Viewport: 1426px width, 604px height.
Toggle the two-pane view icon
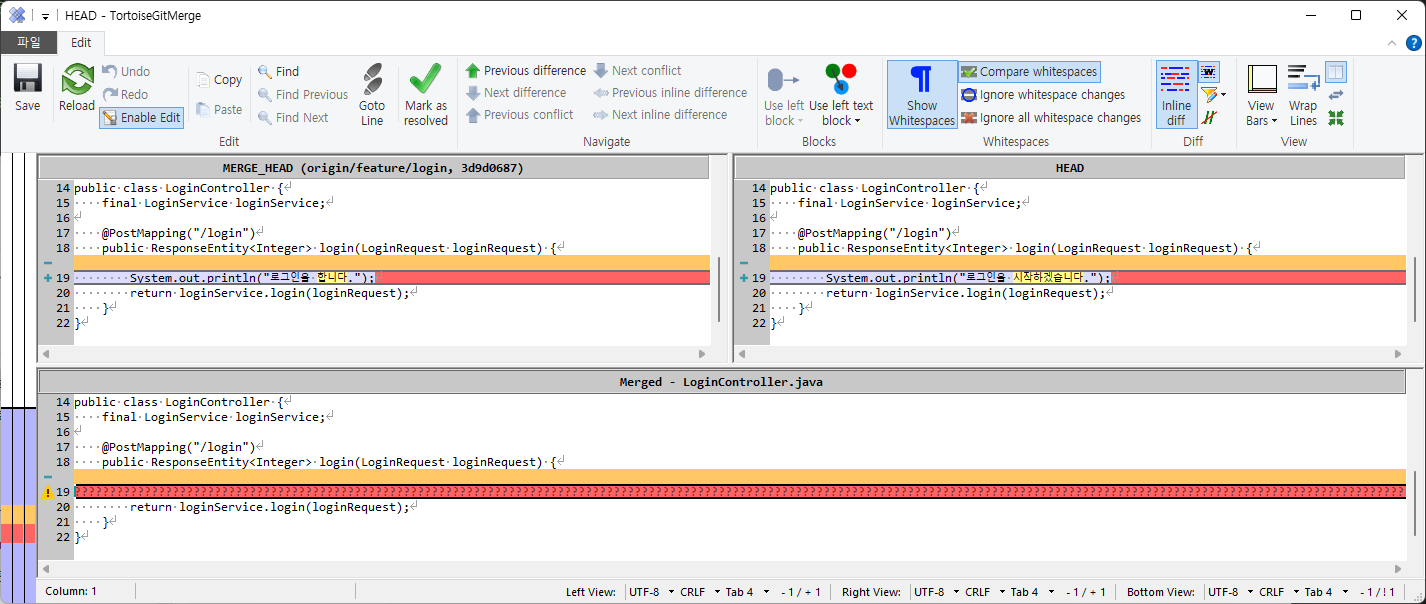tap(1336, 72)
